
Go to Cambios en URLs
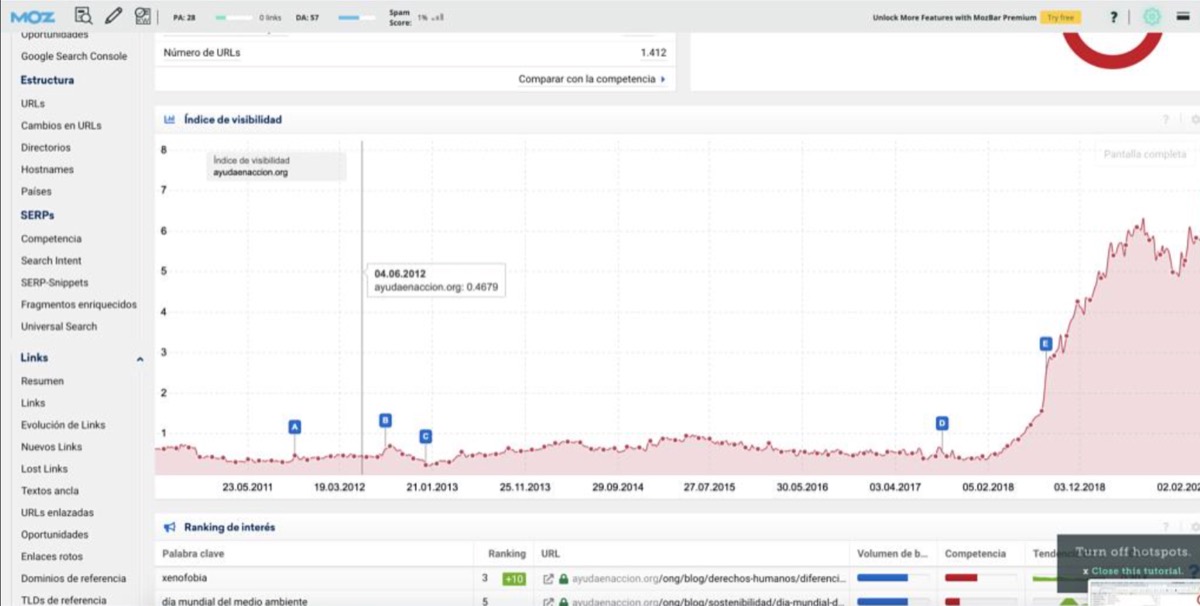[x=61, y=125]
